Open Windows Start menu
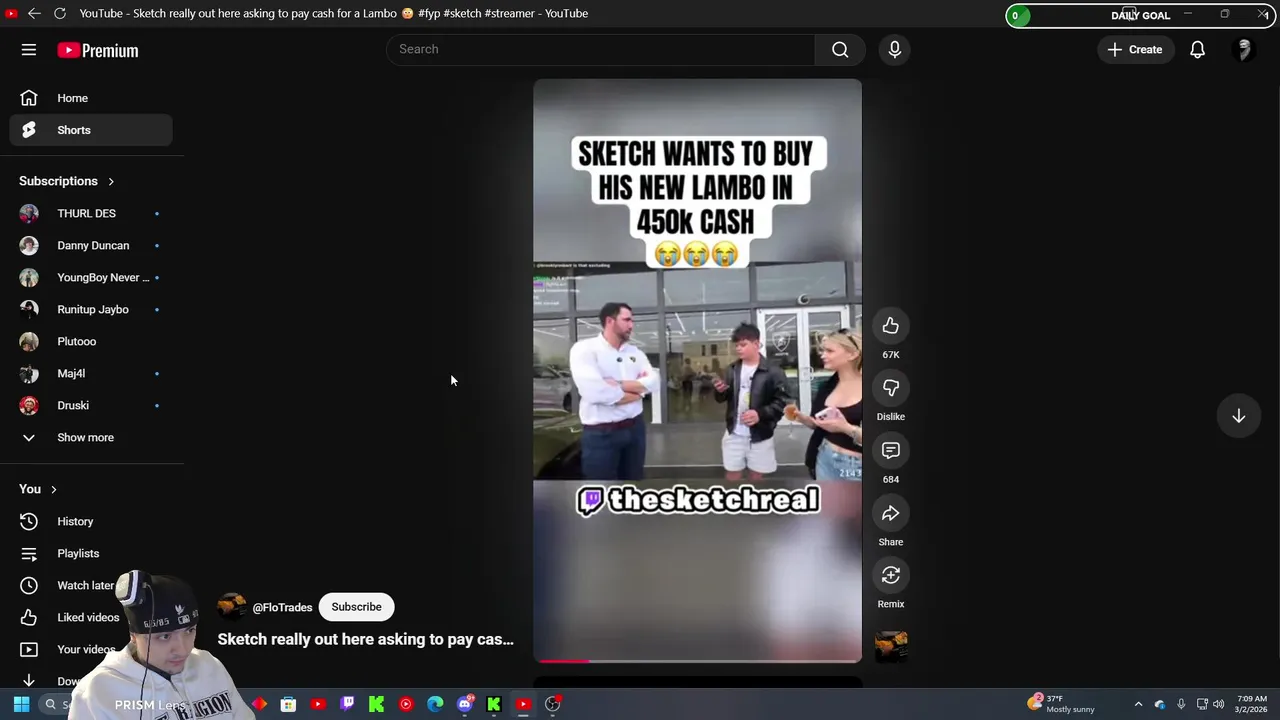Screen dimensions: 1280x720 point(21,704)
